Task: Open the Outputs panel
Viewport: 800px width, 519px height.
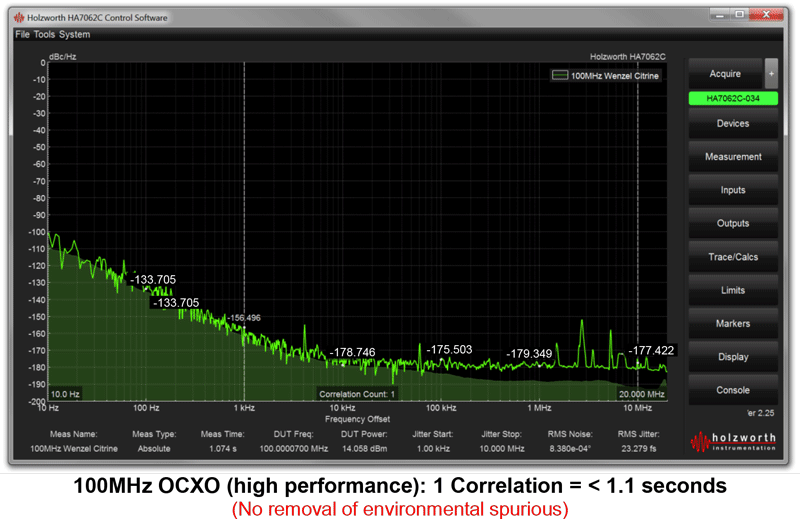Action: pos(733,223)
